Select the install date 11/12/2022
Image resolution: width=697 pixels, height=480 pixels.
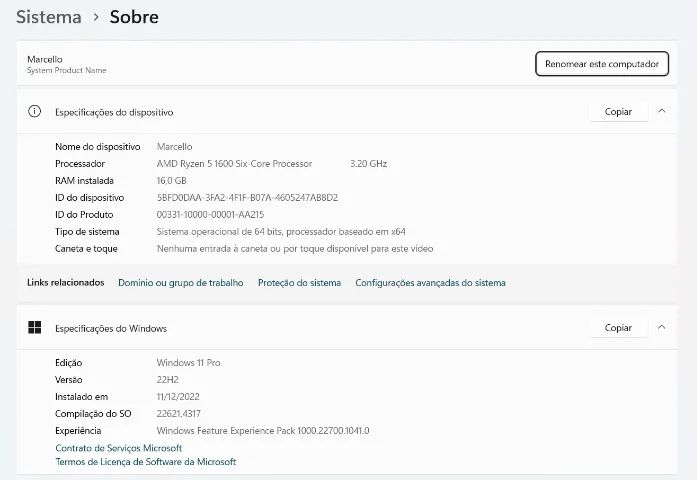(178, 396)
